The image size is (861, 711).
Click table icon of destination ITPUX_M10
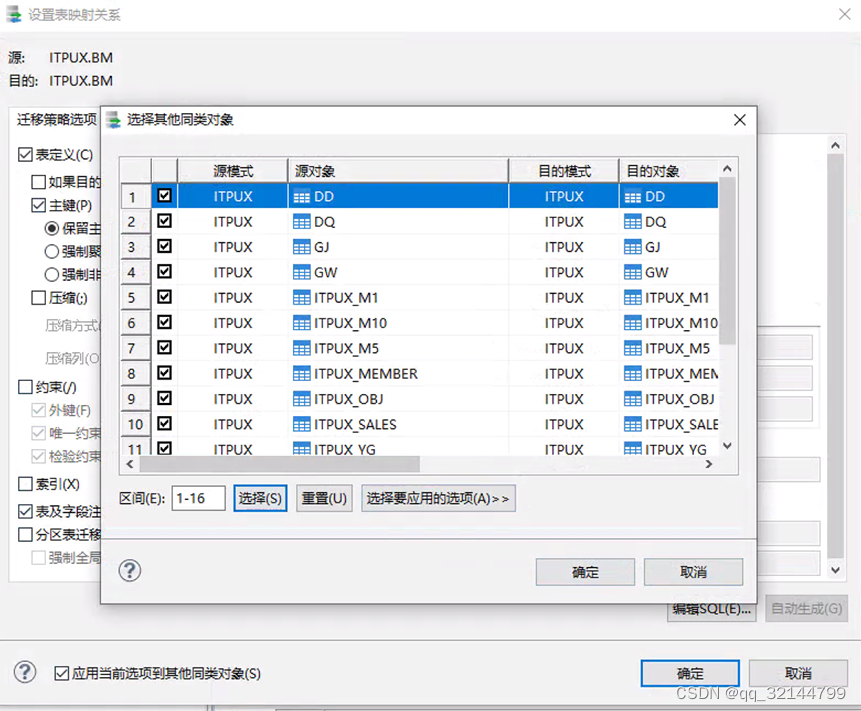[x=633, y=323]
